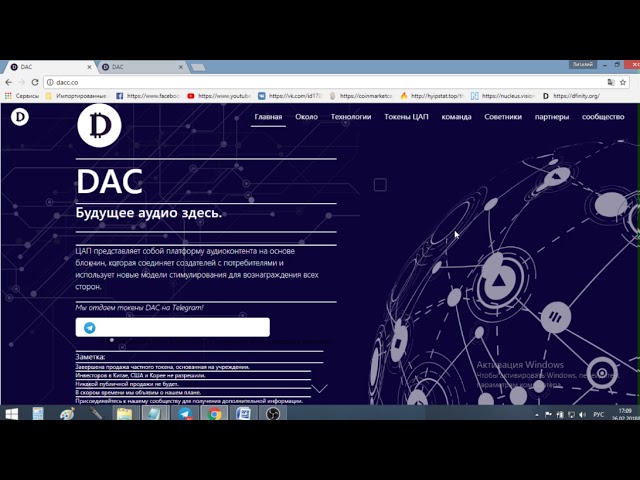
Task: Switch to OBS Studio in the taskbar
Action: tap(273, 414)
